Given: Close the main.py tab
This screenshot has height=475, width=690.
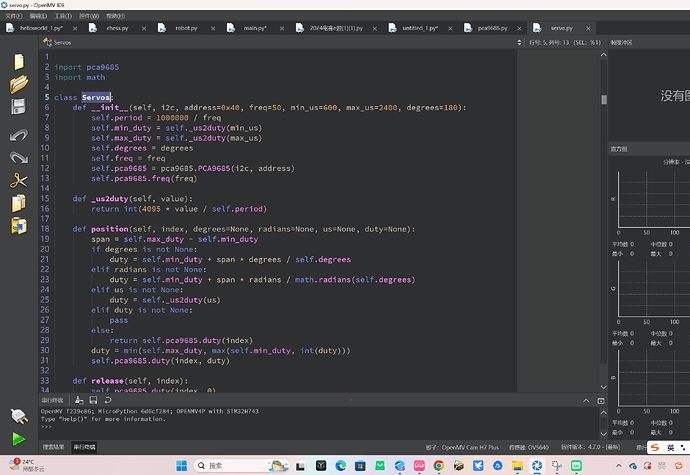Looking at the screenshot, I should (x=282, y=28).
